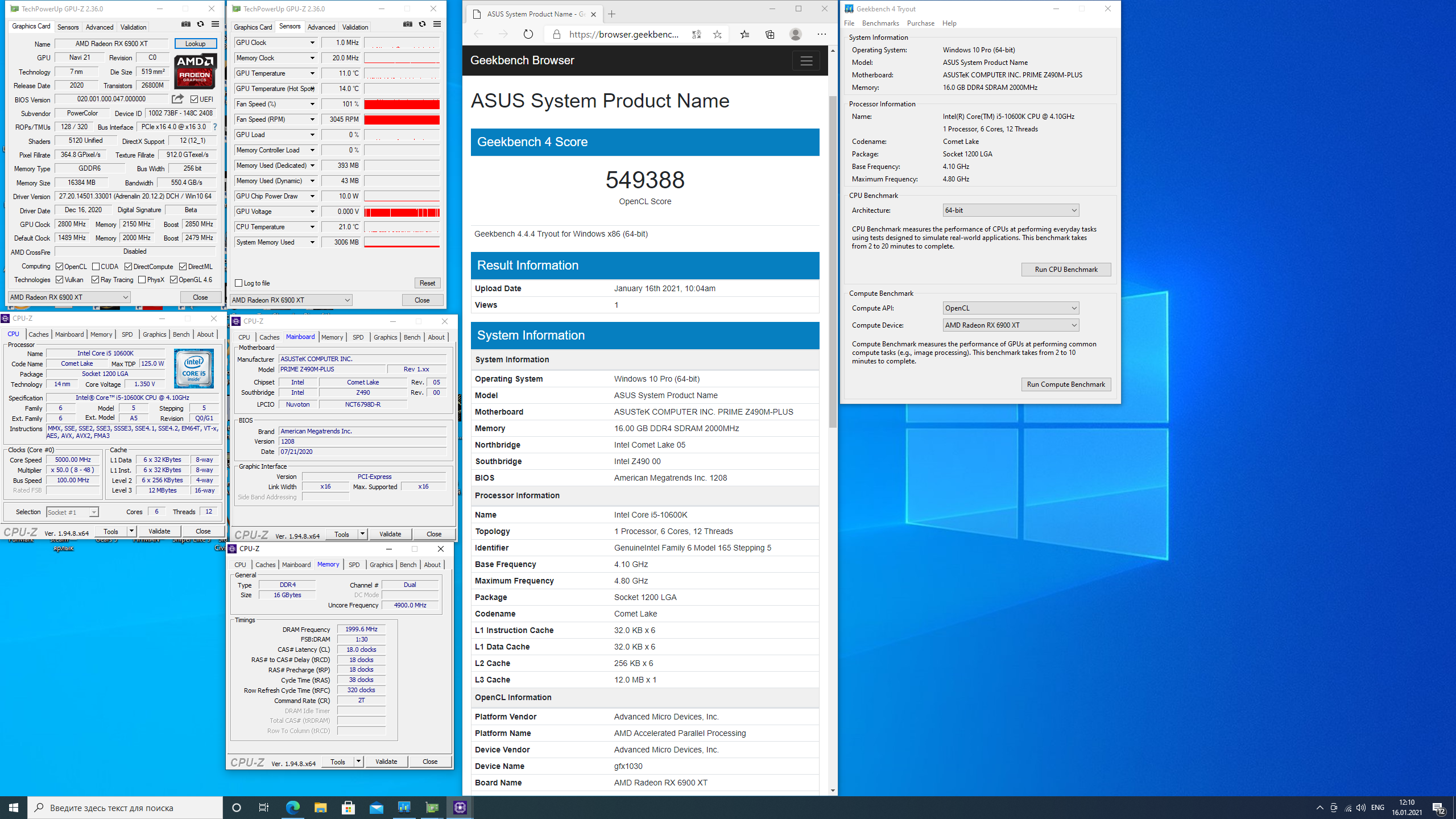Expand the GPU Temperature sensor dropdown
The height and width of the screenshot is (819, 1456).
[x=312, y=73]
